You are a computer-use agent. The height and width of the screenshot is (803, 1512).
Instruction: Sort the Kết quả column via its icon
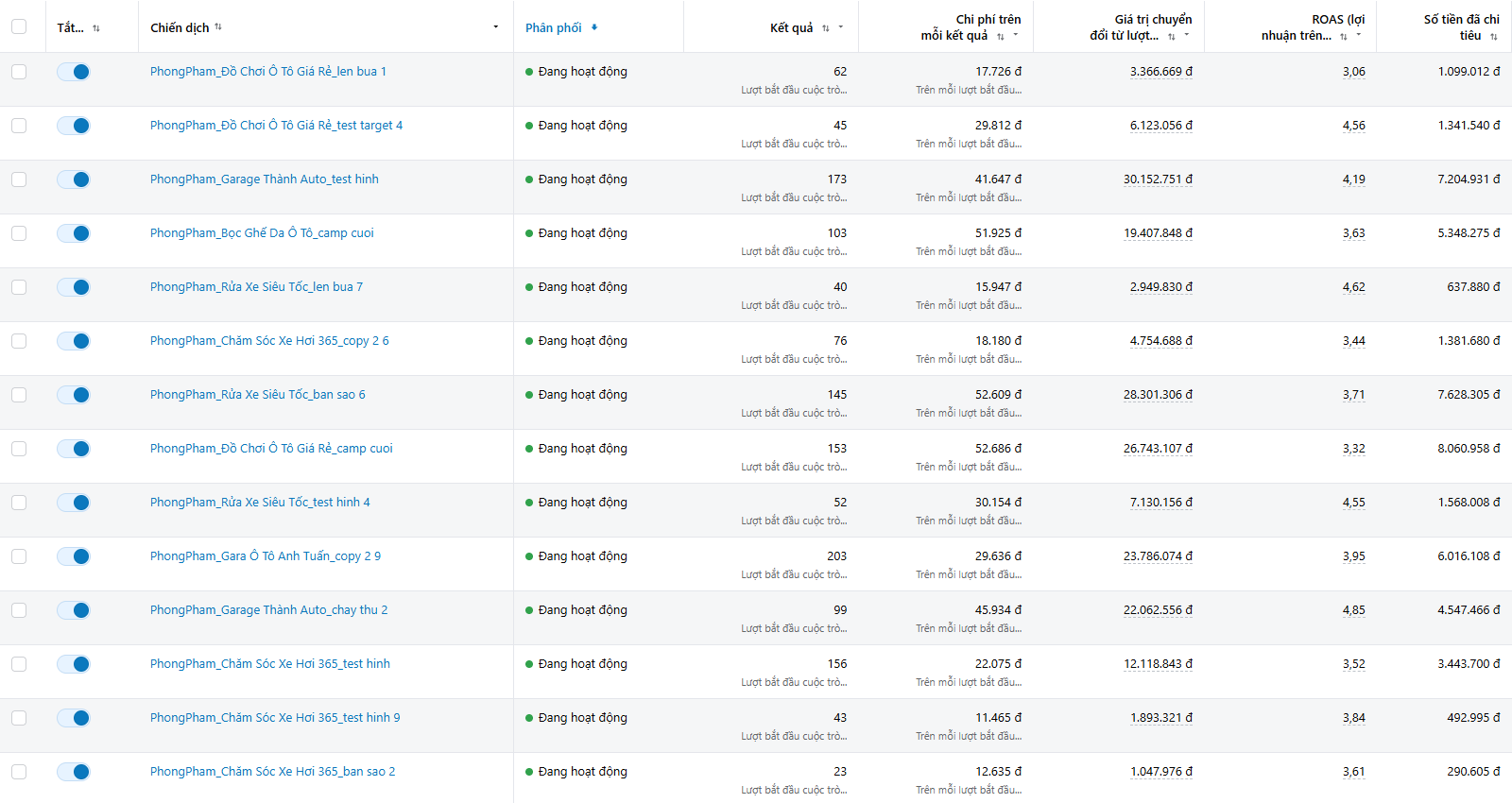pyautogui.click(x=826, y=28)
